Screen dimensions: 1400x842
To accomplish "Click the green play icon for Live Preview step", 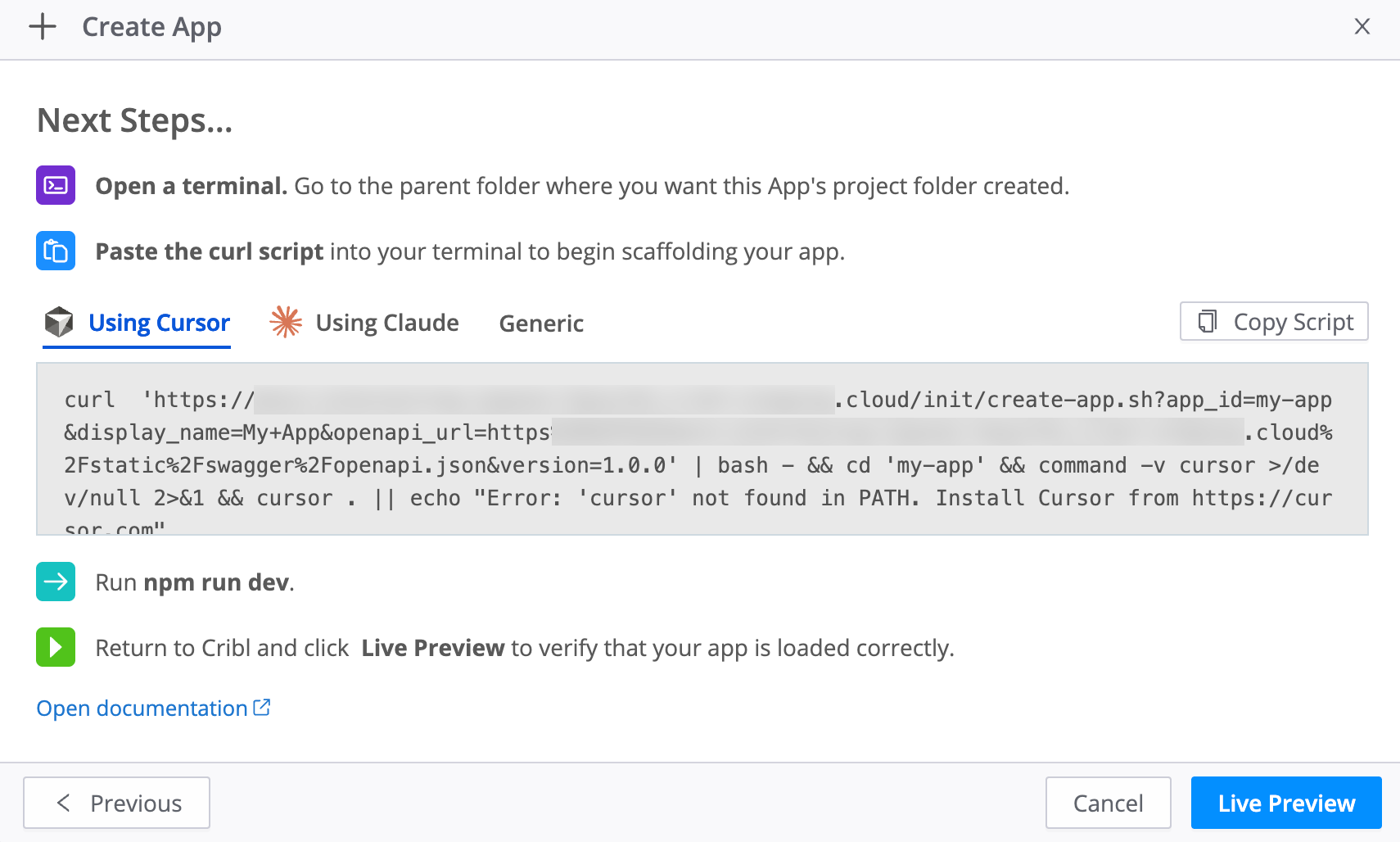I will [56, 647].
